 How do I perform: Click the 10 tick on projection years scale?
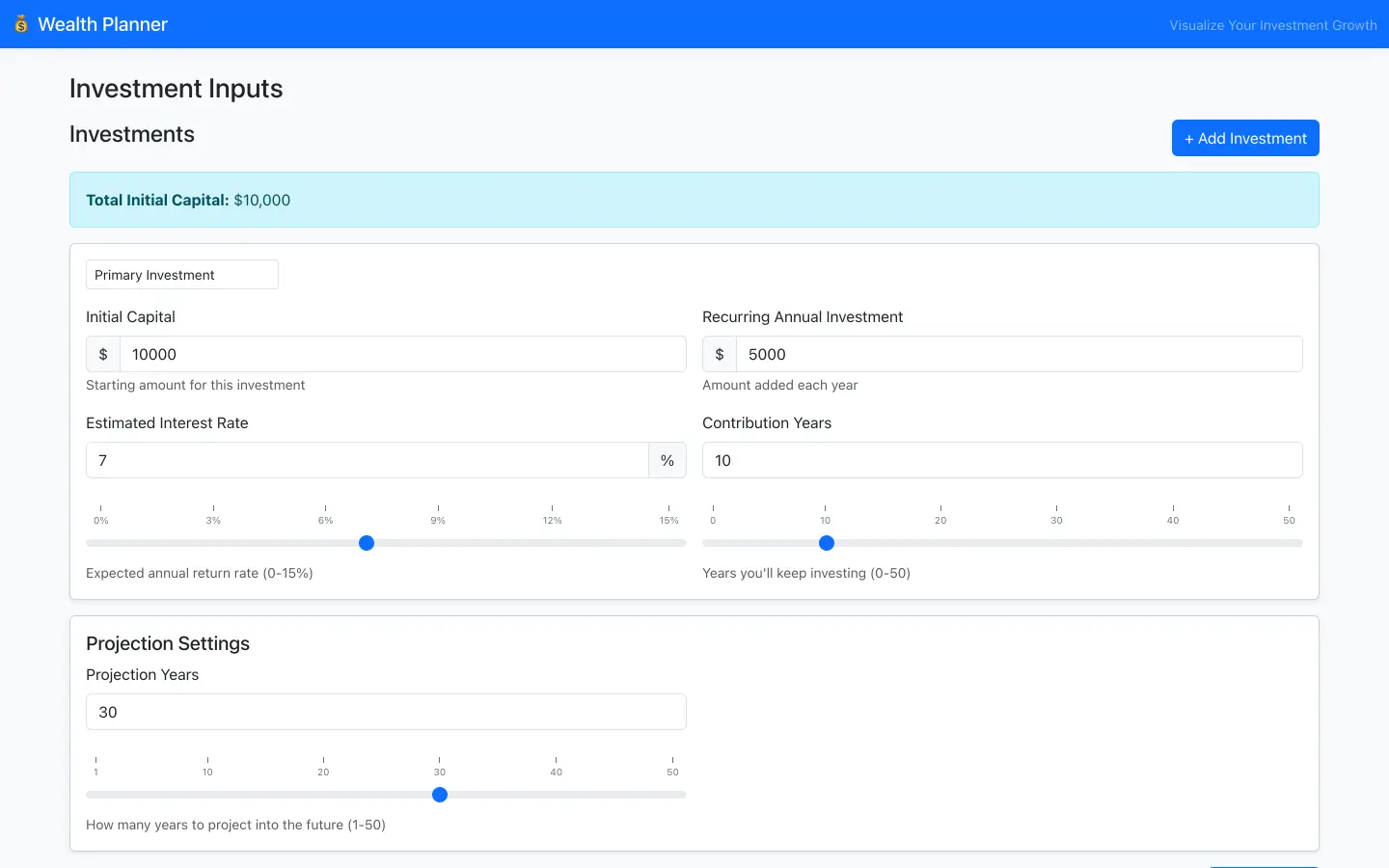tap(207, 773)
